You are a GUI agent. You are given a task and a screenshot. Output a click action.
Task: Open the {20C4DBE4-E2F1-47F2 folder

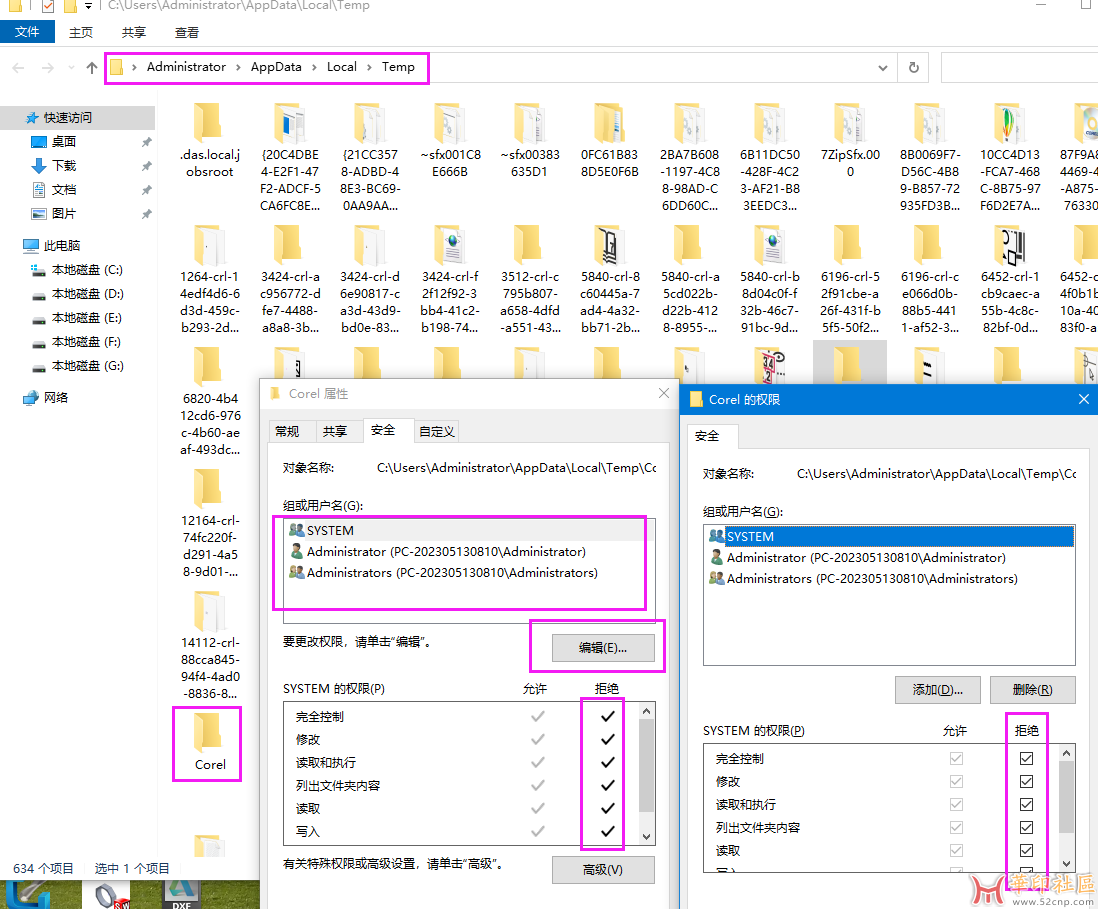click(x=290, y=158)
